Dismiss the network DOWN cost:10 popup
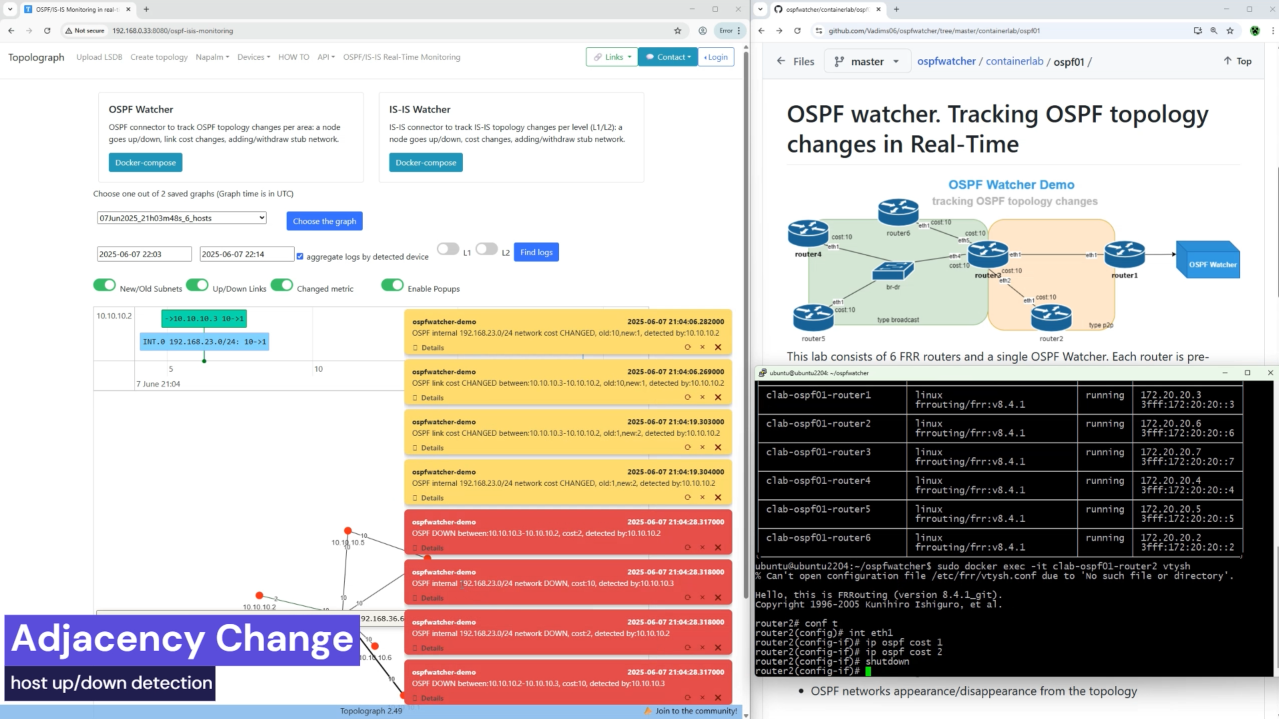The image size is (1279, 719). (x=717, y=597)
